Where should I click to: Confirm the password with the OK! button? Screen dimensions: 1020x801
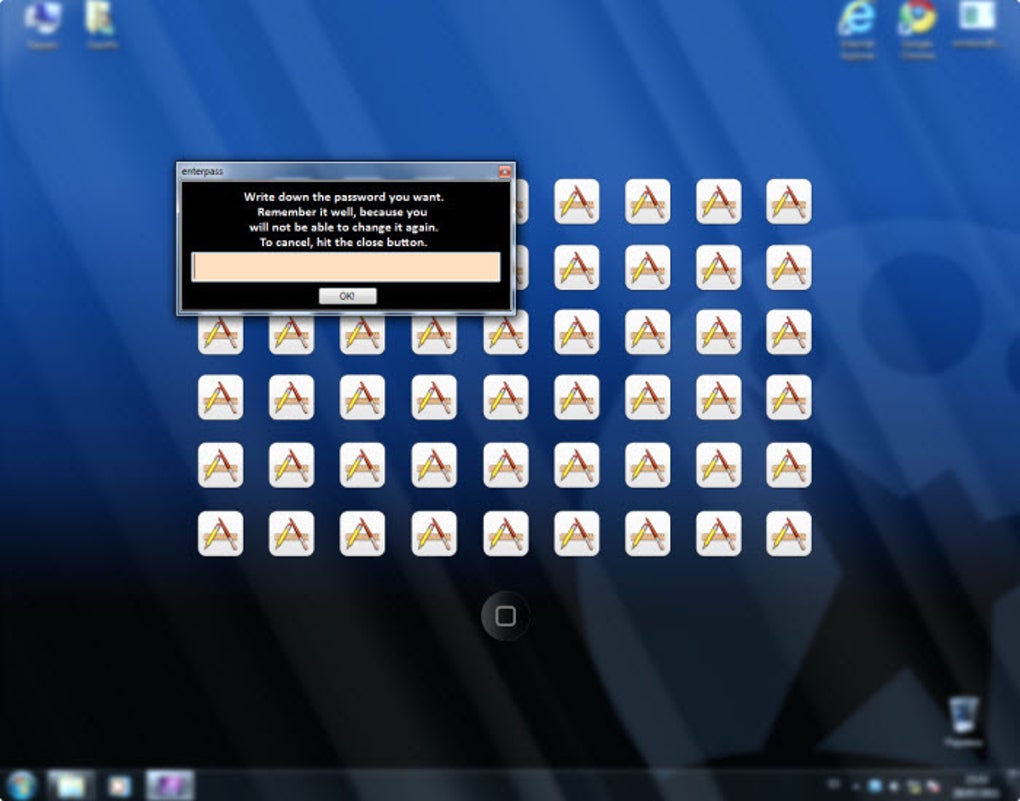(x=347, y=296)
